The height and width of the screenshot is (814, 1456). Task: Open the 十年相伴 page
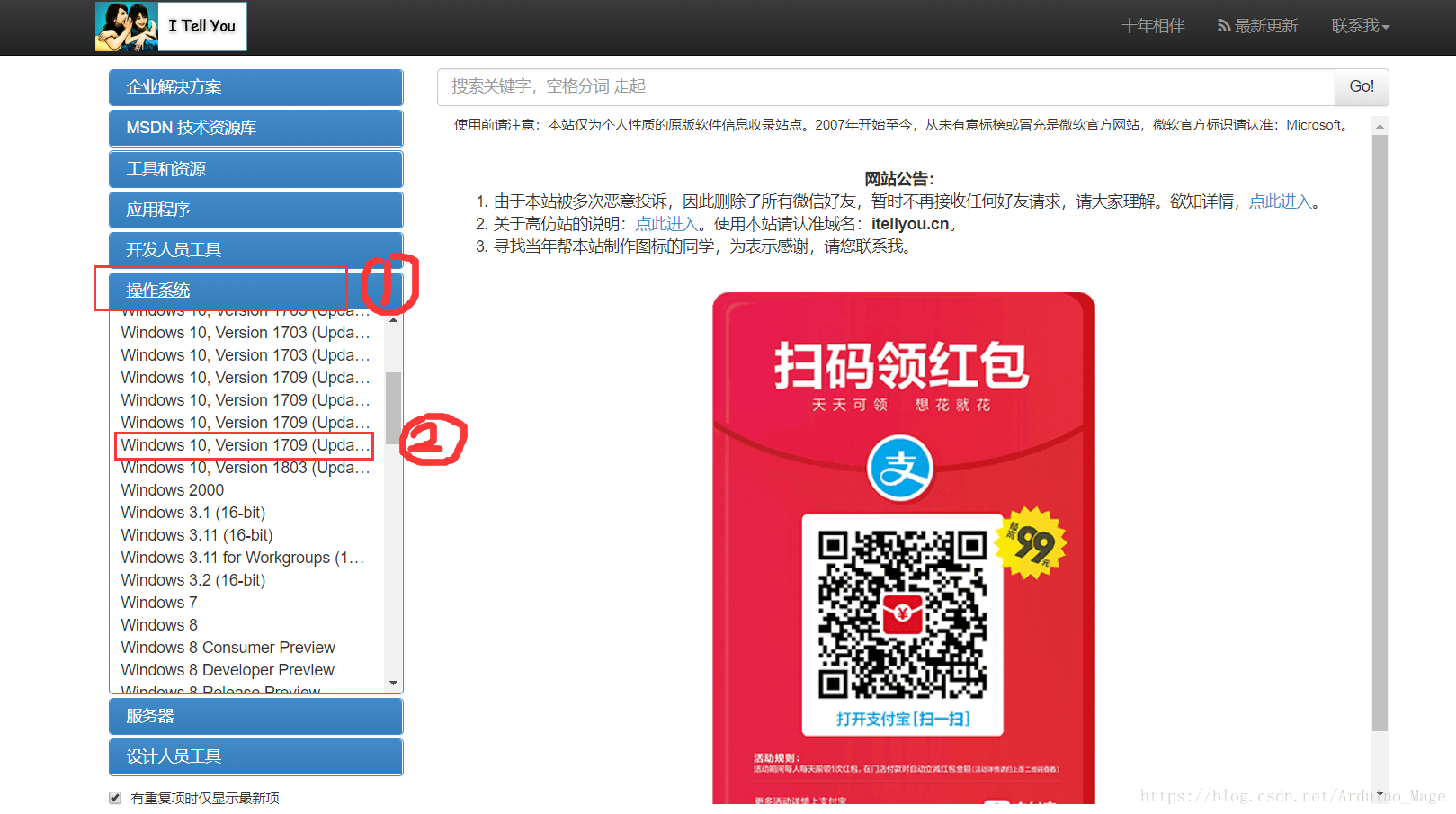tap(1153, 26)
